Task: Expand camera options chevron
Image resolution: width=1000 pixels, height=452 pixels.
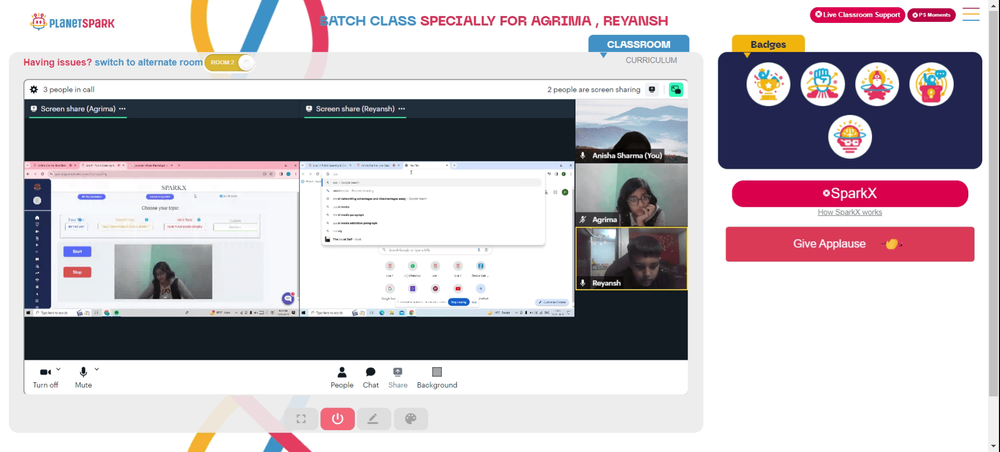Action: 58,369
